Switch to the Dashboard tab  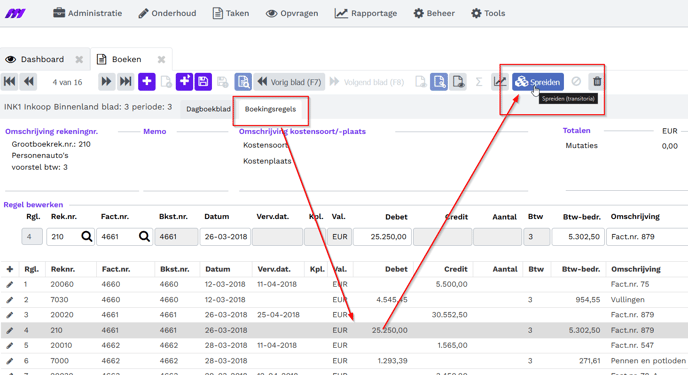pyautogui.click(x=42, y=59)
